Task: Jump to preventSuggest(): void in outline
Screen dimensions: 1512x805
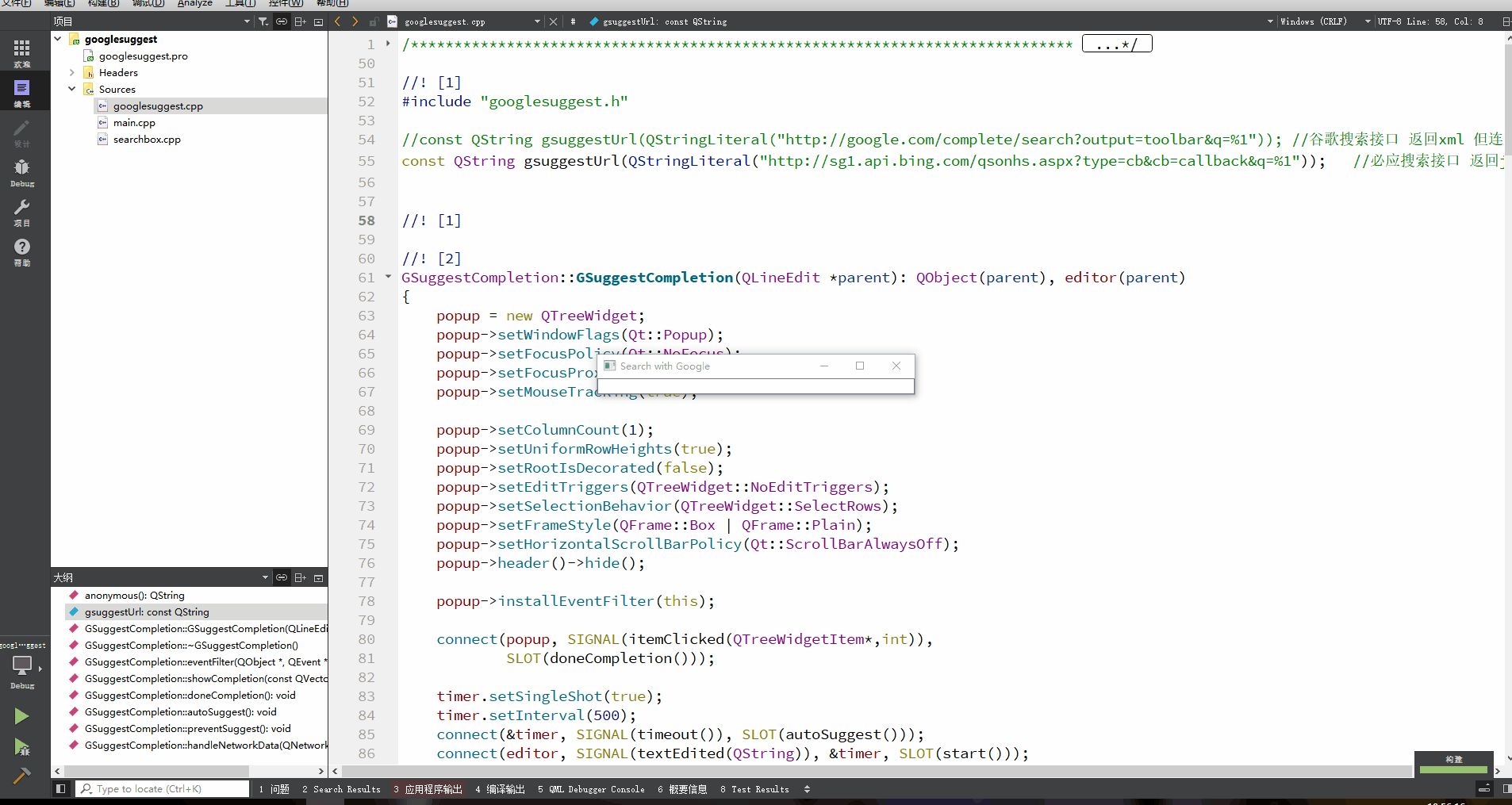Action: [x=187, y=729]
